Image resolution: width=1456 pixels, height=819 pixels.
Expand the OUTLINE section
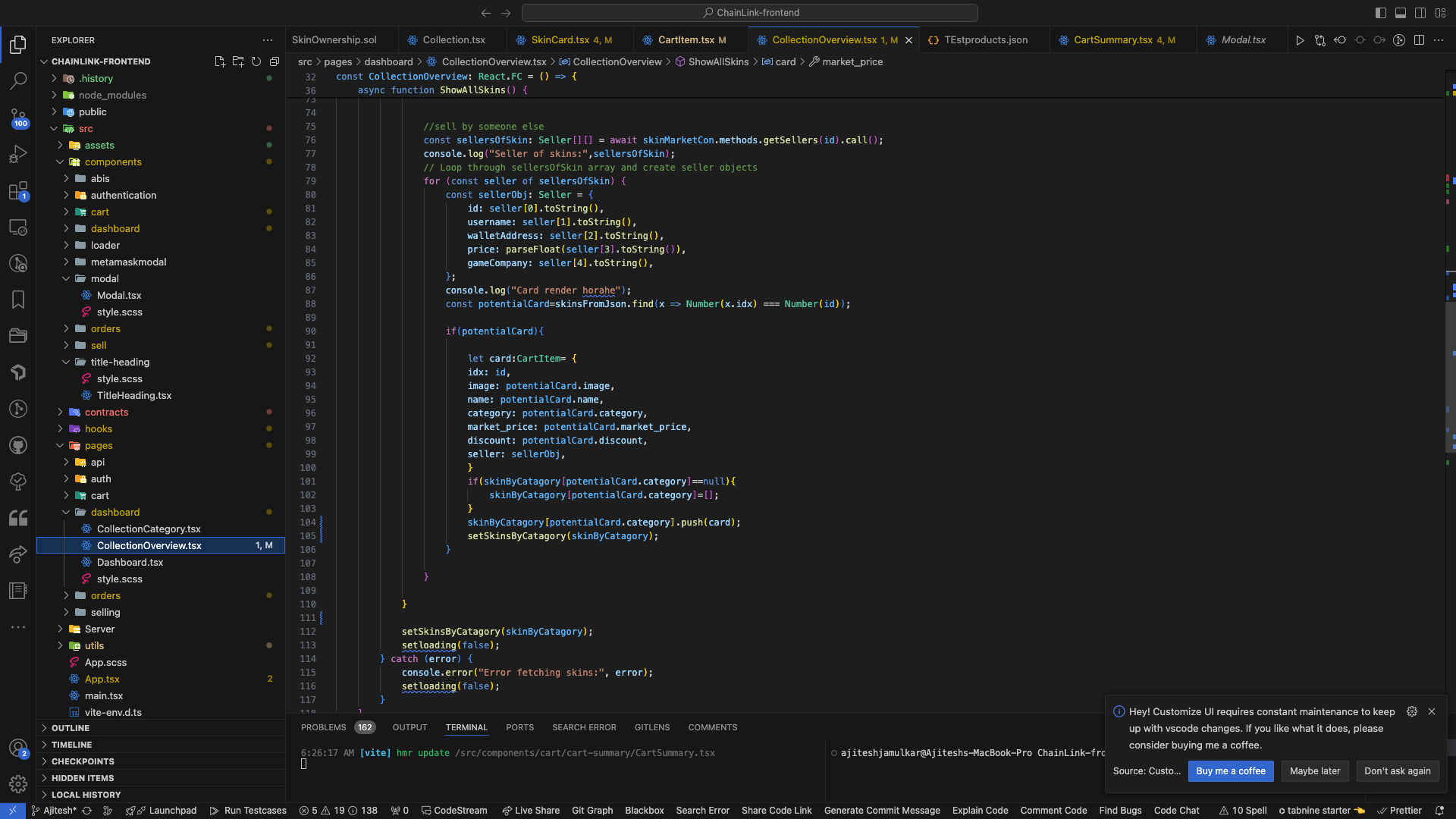point(71,728)
